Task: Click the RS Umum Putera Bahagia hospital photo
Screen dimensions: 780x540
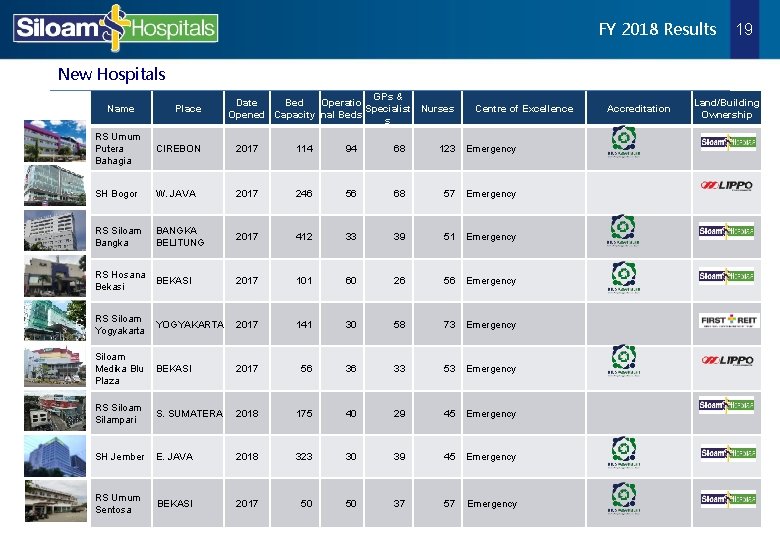Action: (x=55, y=141)
